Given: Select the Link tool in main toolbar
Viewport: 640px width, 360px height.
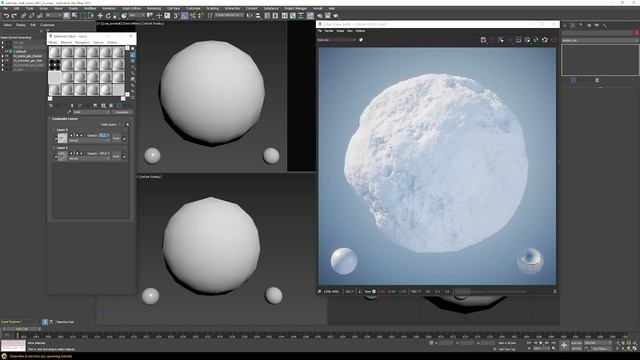Looking at the screenshot, I should (x=23, y=16).
